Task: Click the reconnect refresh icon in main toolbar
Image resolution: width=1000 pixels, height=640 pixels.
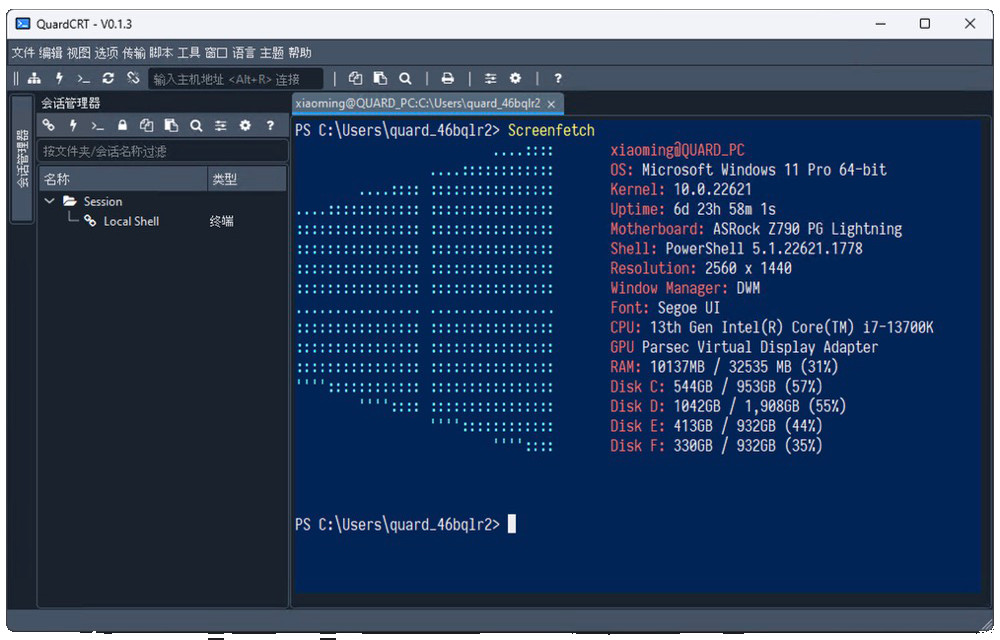Action: pos(108,78)
